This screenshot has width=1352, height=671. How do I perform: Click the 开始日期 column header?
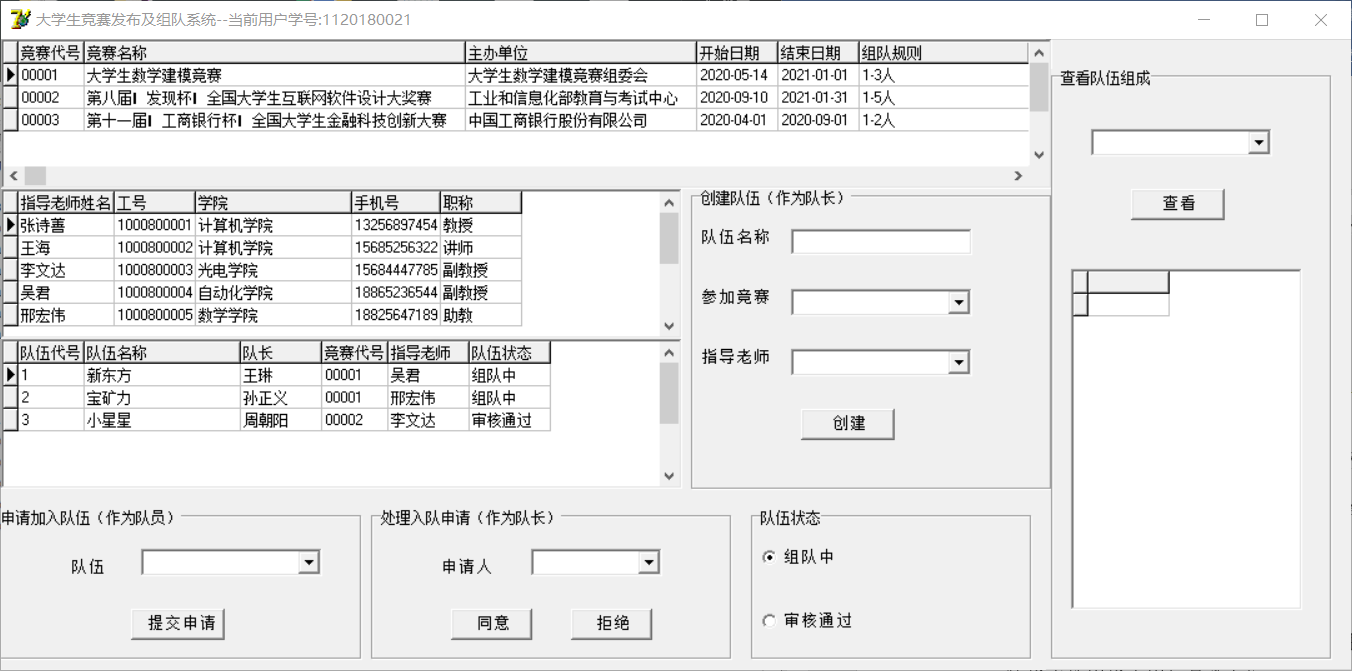(x=737, y=53)
